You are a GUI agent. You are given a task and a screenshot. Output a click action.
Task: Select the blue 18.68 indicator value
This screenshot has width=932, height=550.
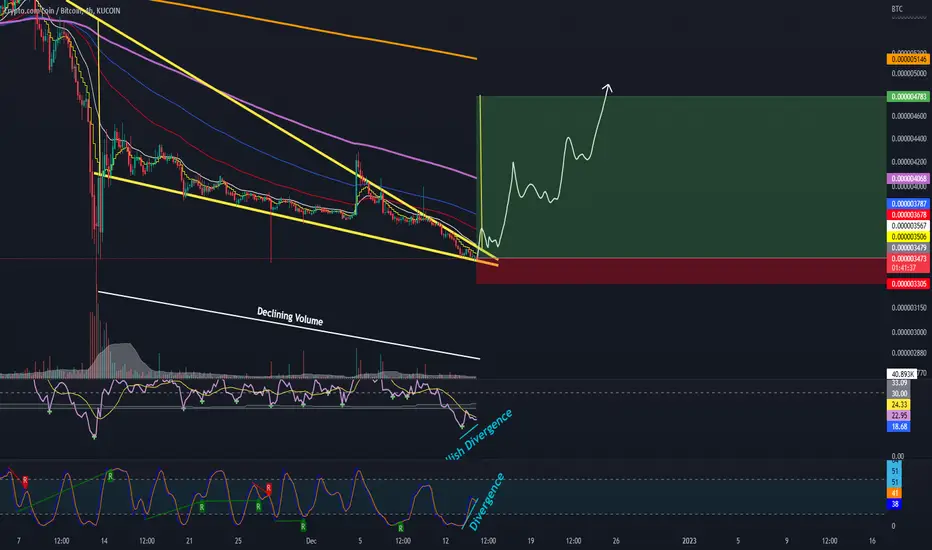(x=899, y=427)
